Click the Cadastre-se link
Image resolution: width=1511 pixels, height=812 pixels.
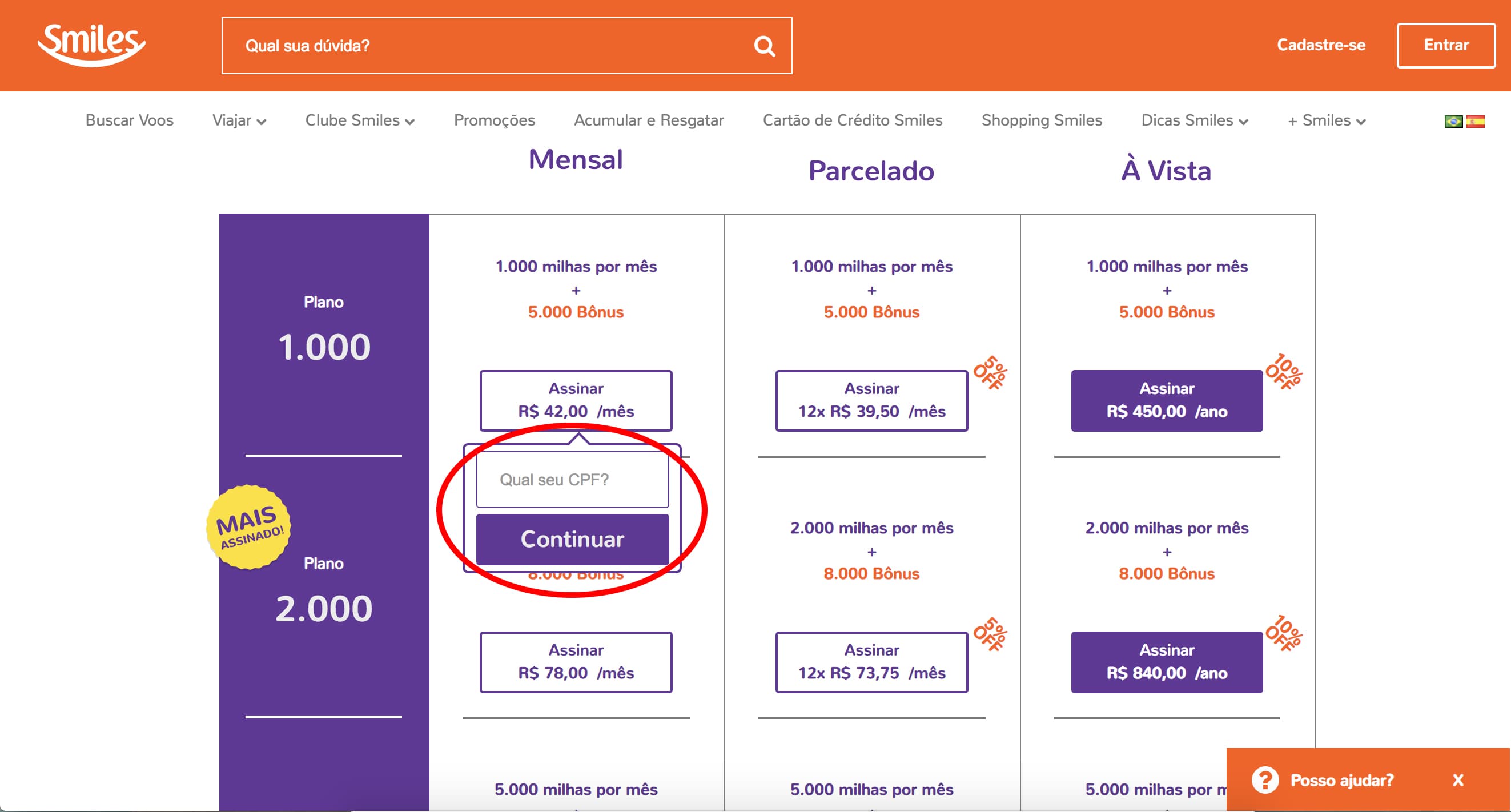1321,45
